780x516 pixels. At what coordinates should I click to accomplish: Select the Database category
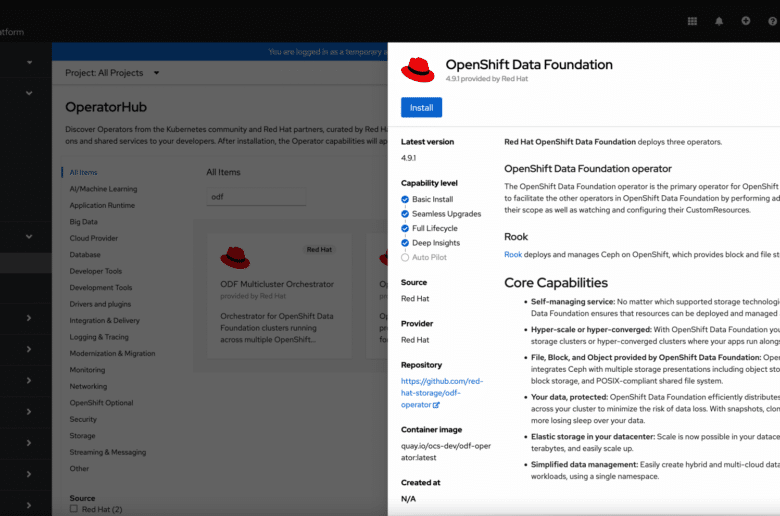click(85, 254)
